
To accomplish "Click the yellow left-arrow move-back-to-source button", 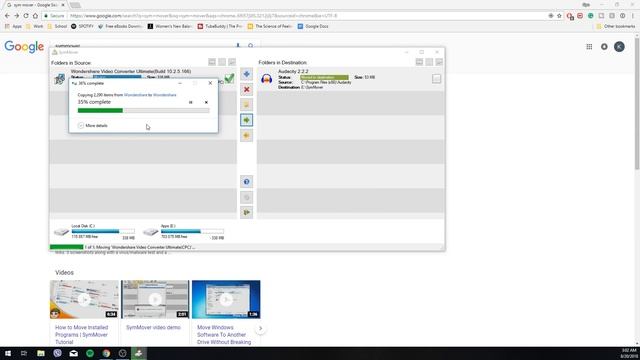I will click(x=247, y=136).
